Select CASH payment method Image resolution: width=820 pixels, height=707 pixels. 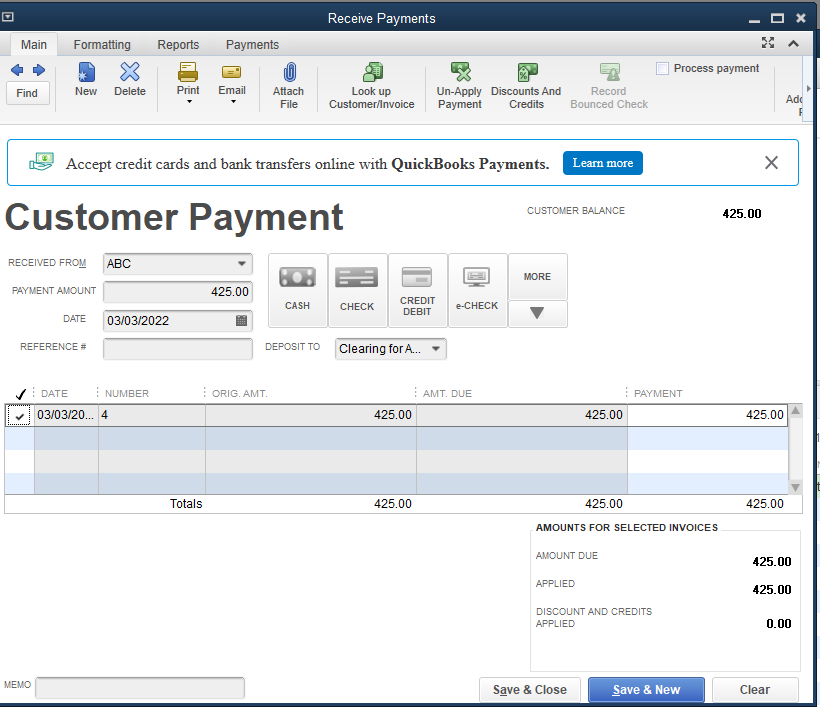298,290
